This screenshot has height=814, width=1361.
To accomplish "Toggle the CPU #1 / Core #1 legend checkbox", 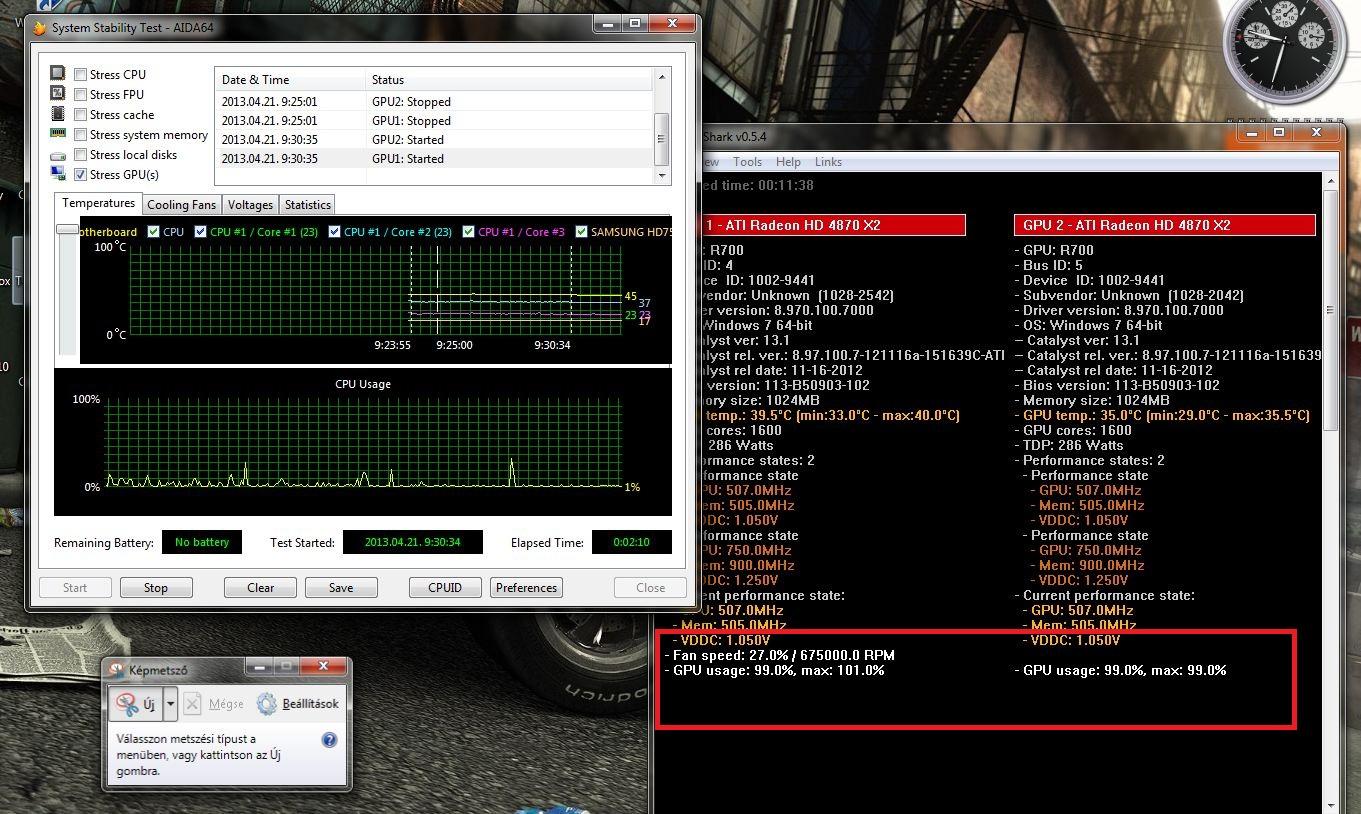I will (x=200, y=231).
